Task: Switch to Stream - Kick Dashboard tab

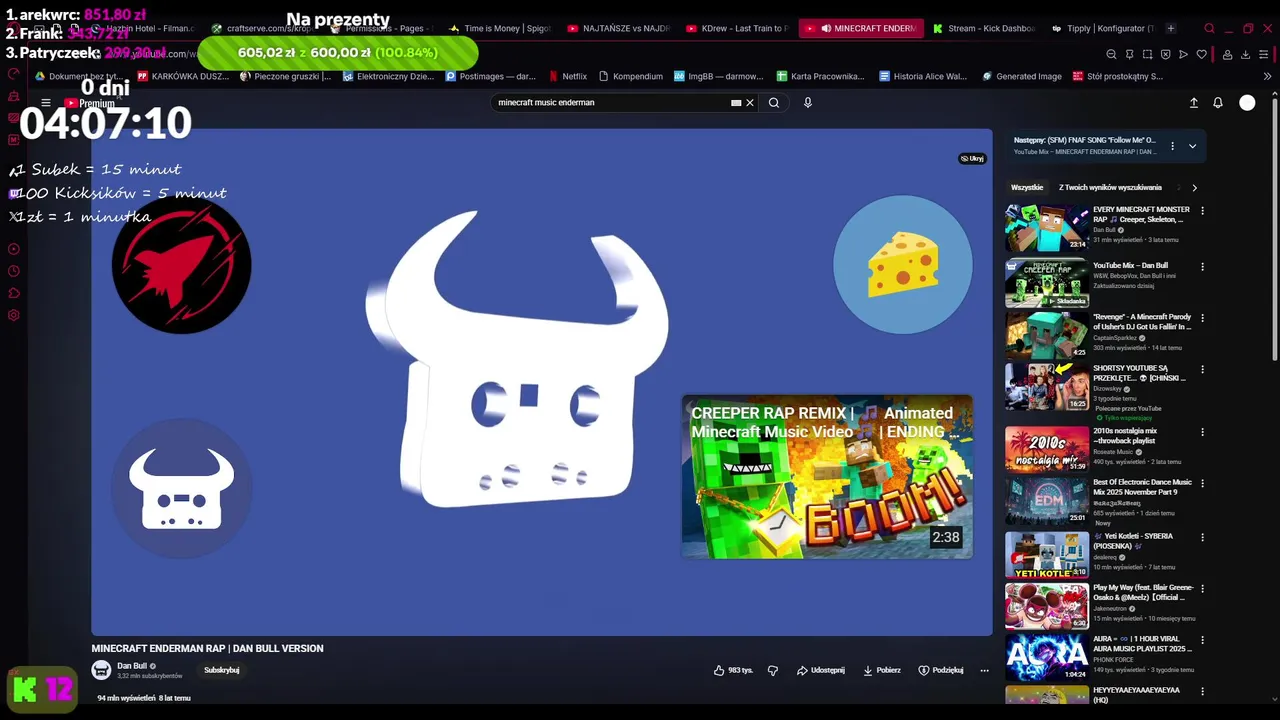Action: [x=984, y=28]
